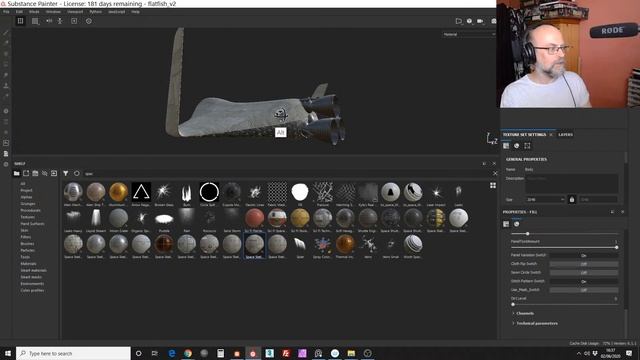Toggle Stitch Pattern Switch
The height and width of the screenshot is (360, 640).
[x=584, y=281]
